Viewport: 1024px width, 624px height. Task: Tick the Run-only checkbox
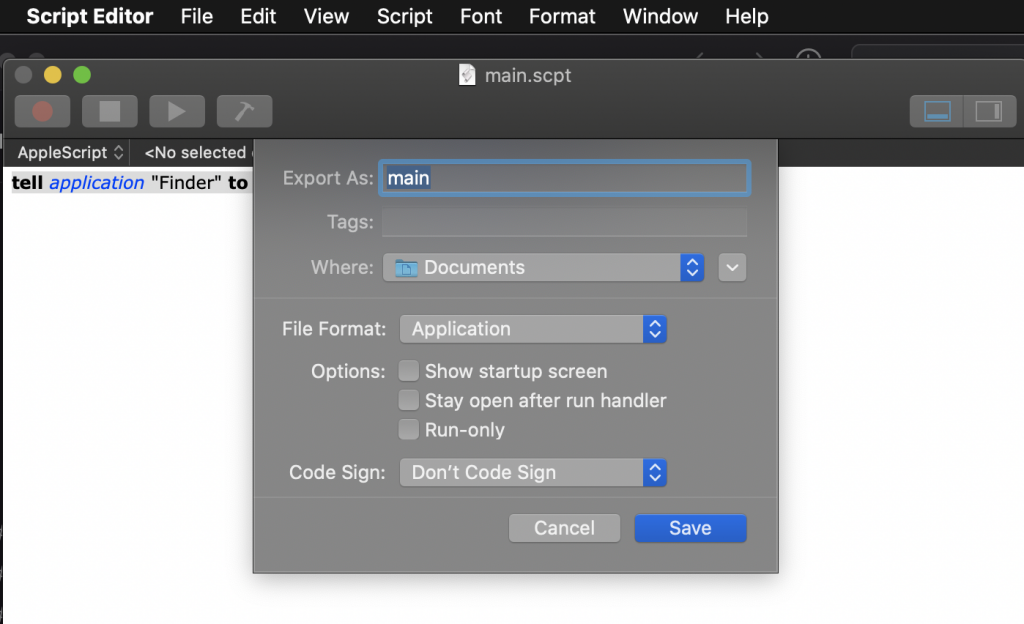[409, 429]
